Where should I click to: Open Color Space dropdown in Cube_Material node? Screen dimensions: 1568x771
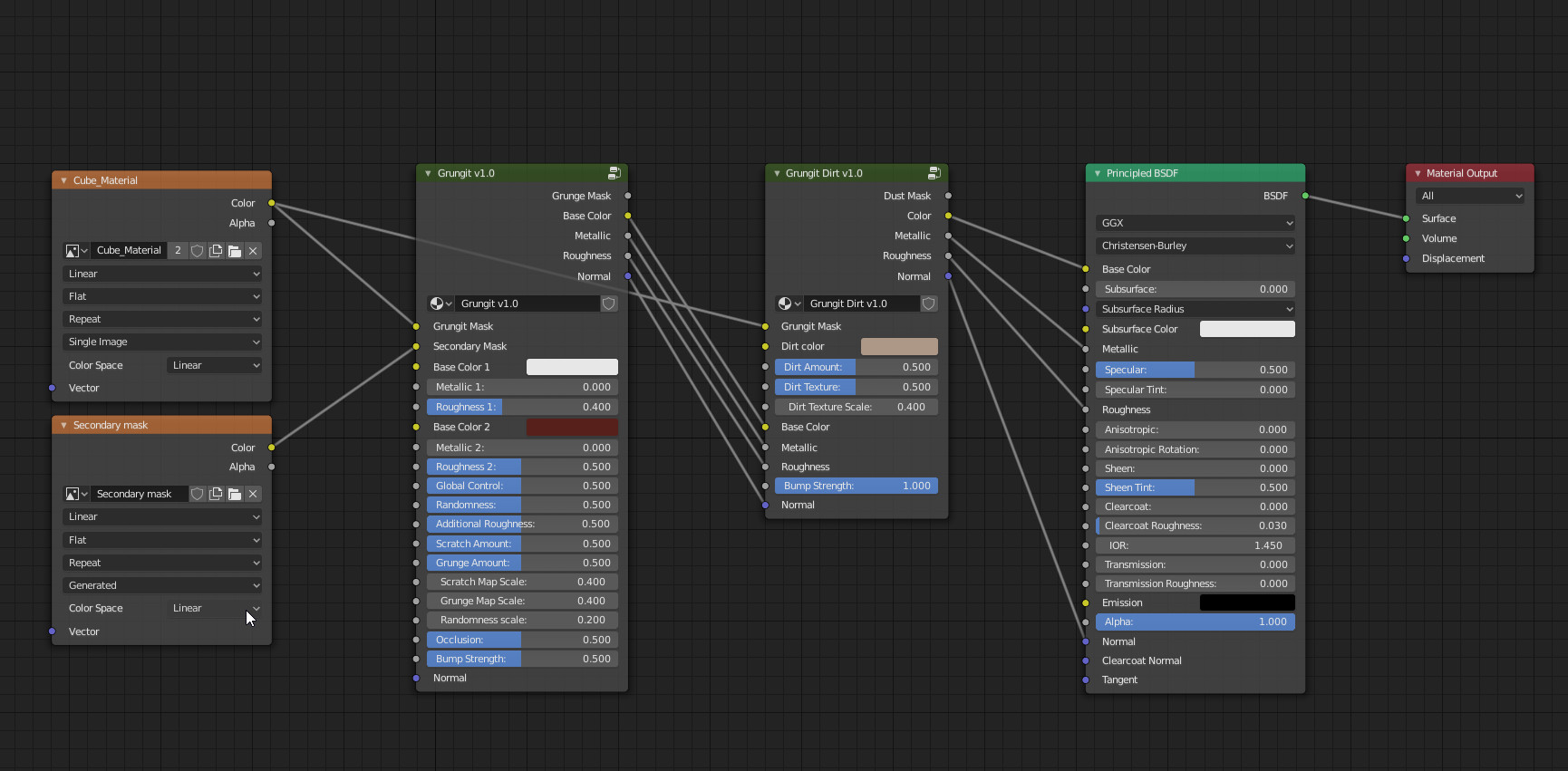click(214, 365)
